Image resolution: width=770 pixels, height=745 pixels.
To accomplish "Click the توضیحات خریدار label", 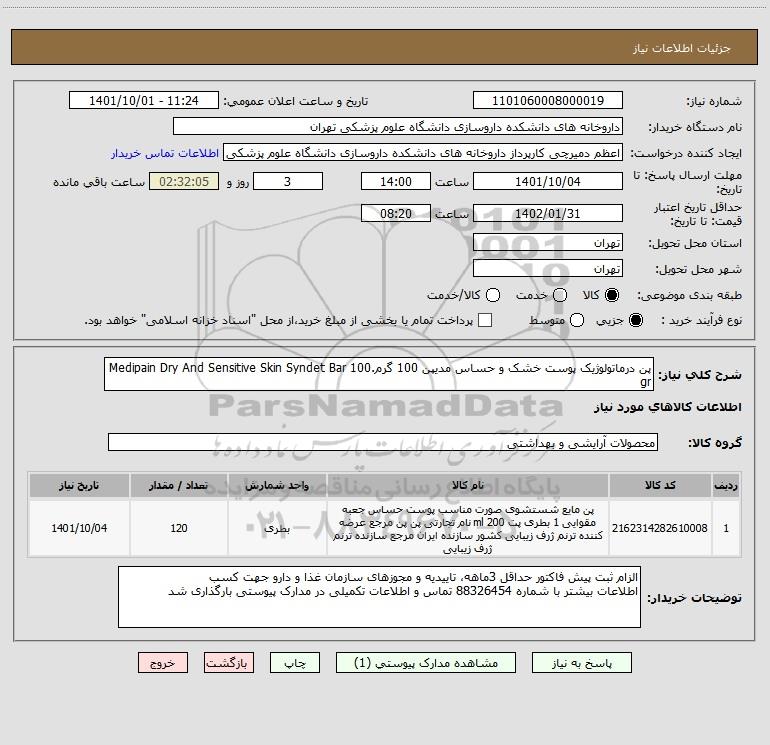I will pos(694,598).
